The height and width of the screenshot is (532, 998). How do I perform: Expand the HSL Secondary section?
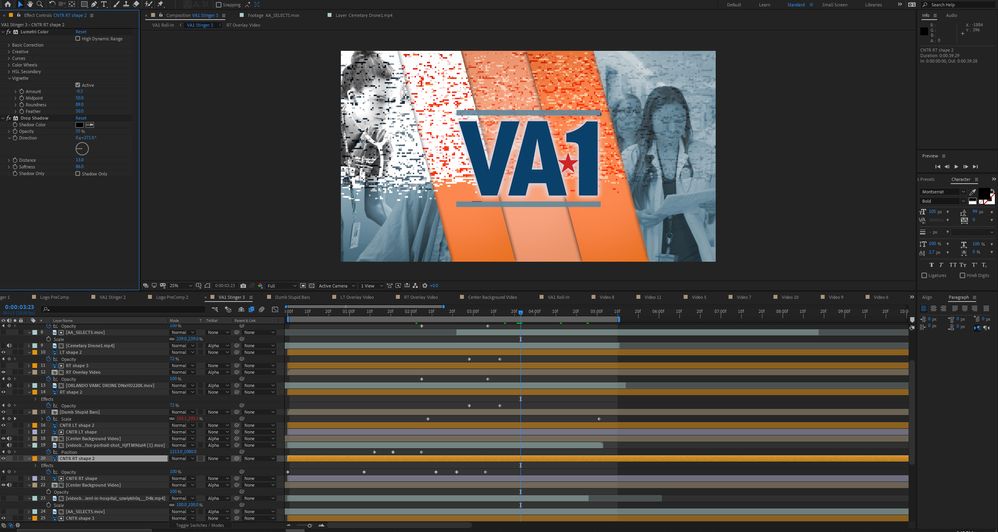pyautogui.click(x=9, y=71)
